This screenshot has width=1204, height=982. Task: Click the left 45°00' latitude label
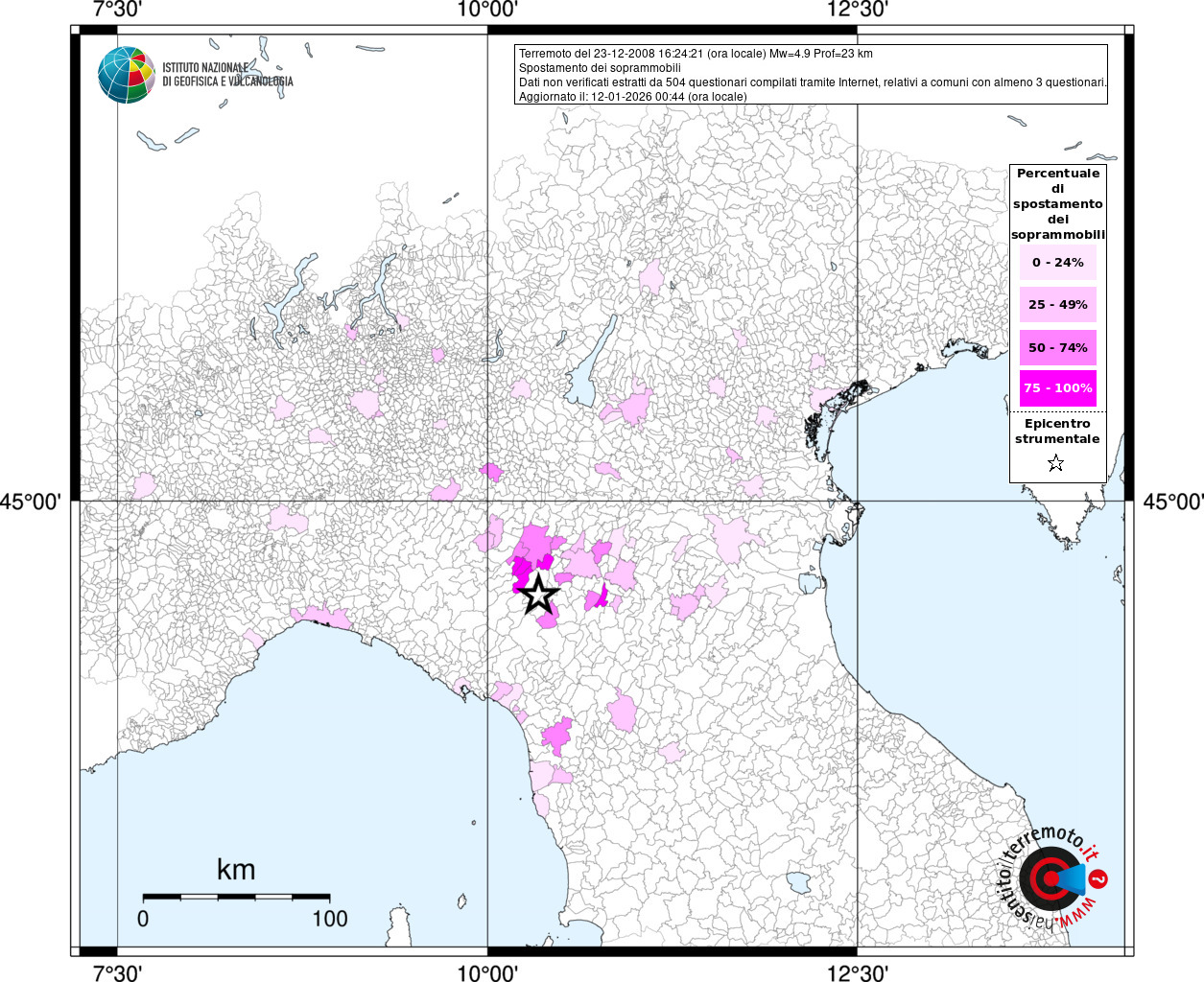click(31, 502)
